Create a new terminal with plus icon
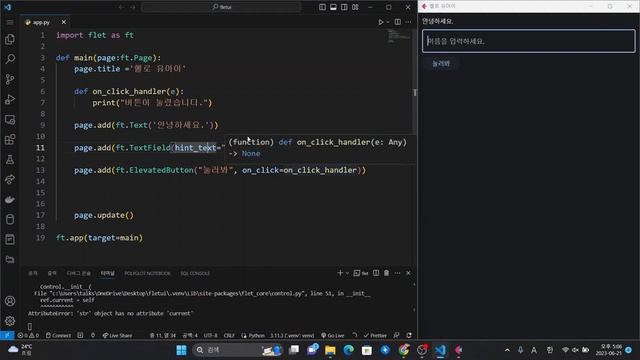The height and width of the screenshot is (360, 640). 340,273
